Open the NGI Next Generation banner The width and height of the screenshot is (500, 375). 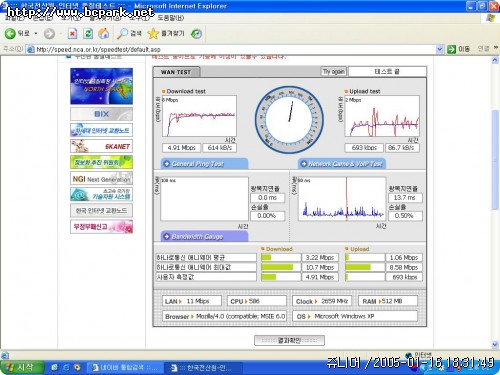pyautogui.click(x=101, y=178)
